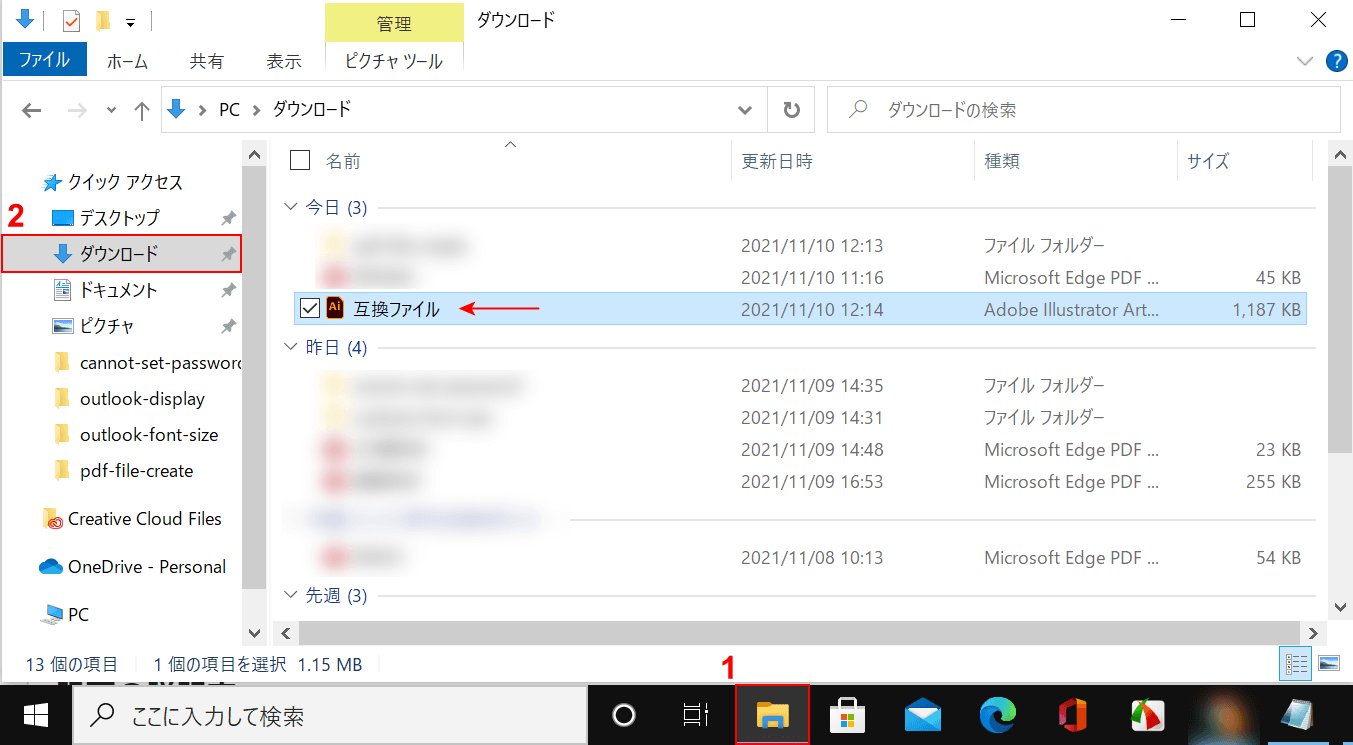Click the New Folder quick access icon

click(102, 20)
